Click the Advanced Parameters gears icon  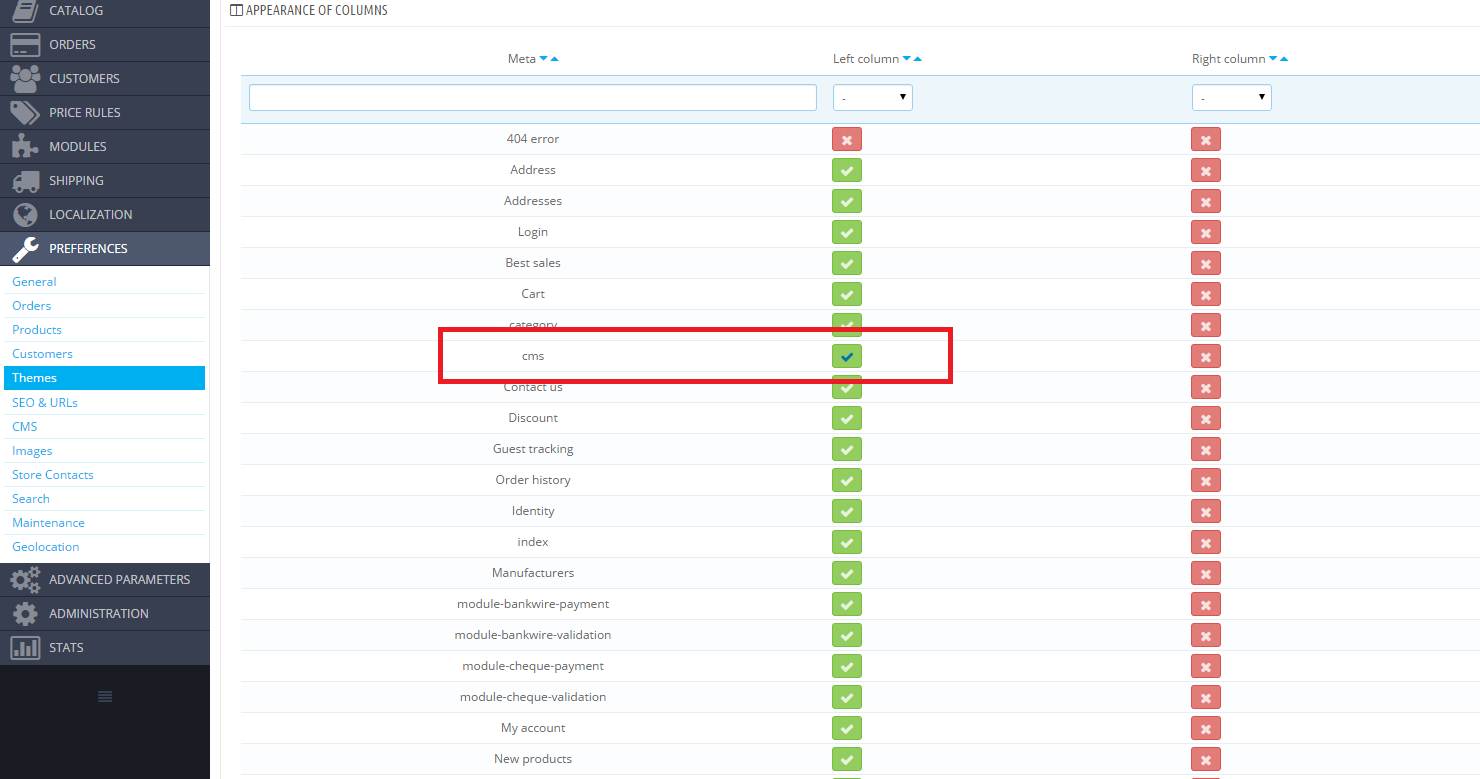pos(24,579)
